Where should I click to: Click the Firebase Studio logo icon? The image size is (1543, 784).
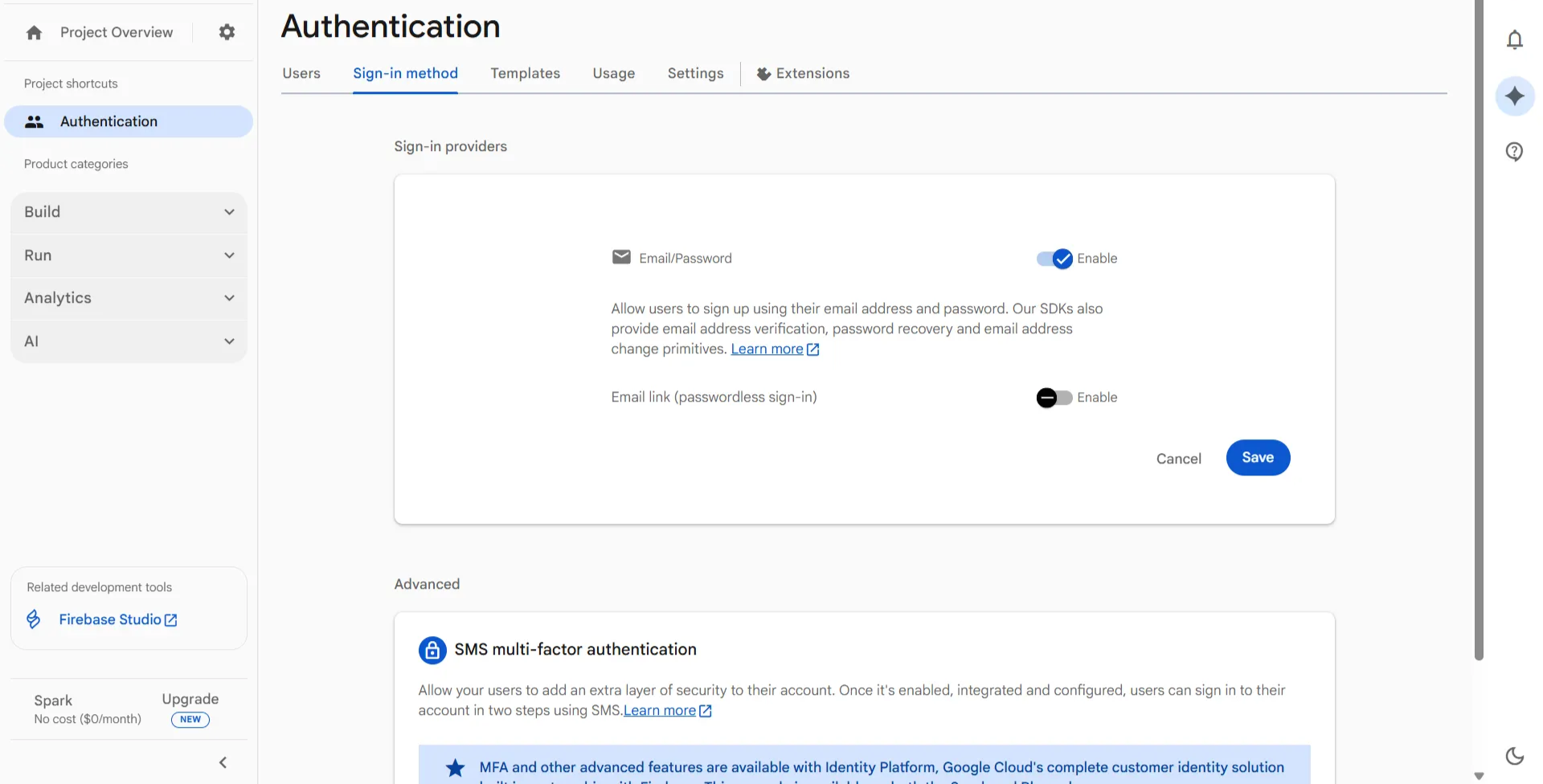click(x=34, y=619)
